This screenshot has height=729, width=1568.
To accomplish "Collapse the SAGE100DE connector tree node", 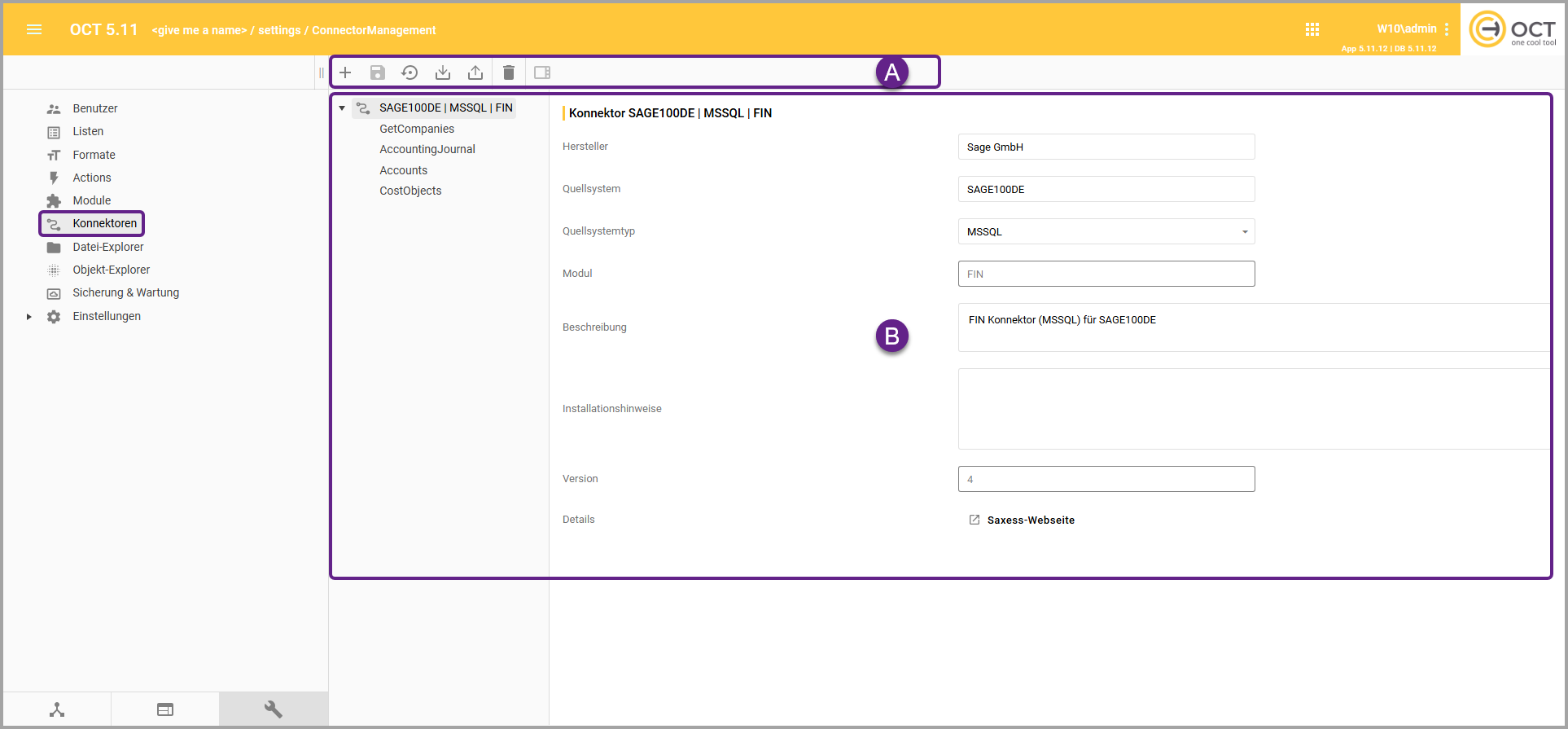I will pyautogui.click(x=342, y=108).
